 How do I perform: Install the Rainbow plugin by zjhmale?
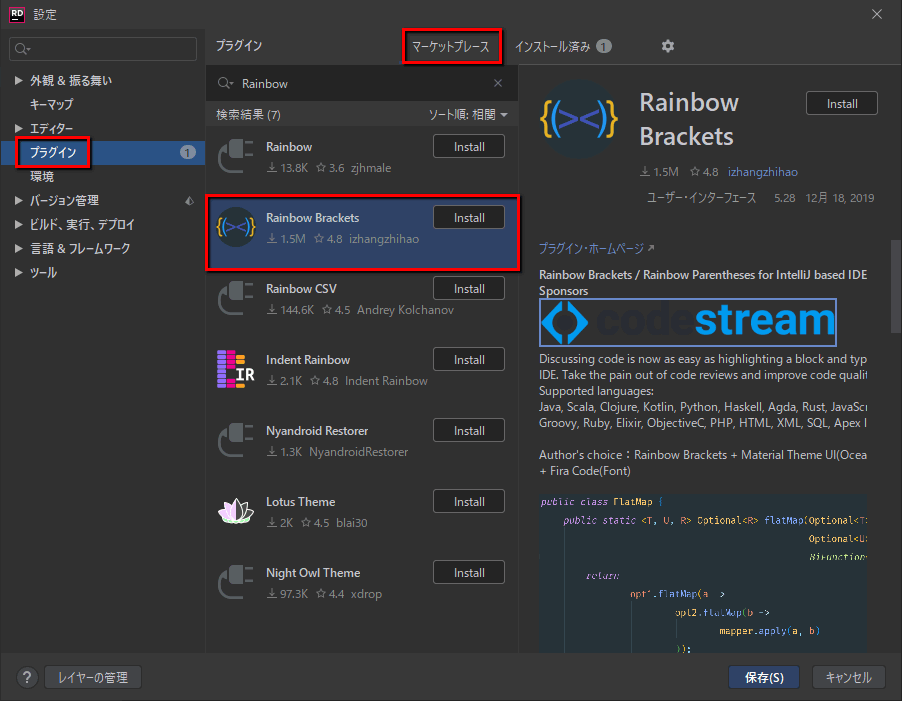click(469, 147)
